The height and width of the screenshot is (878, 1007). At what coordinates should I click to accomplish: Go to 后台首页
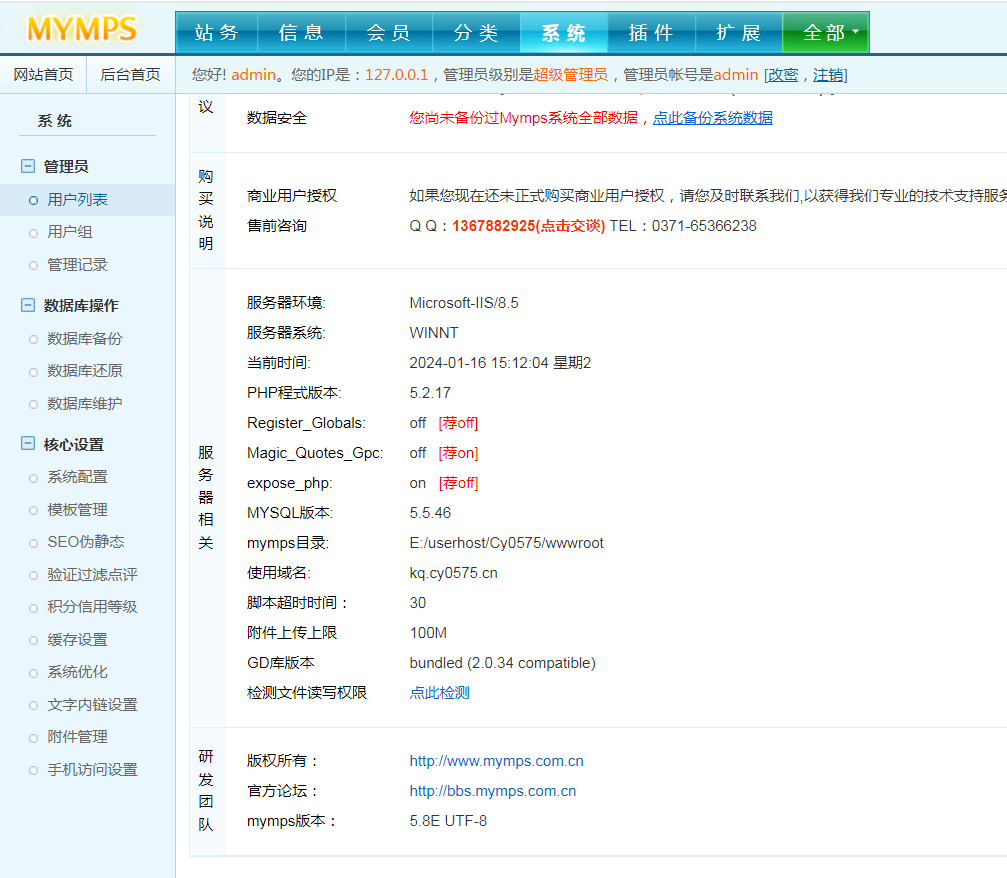coord(130,75)
